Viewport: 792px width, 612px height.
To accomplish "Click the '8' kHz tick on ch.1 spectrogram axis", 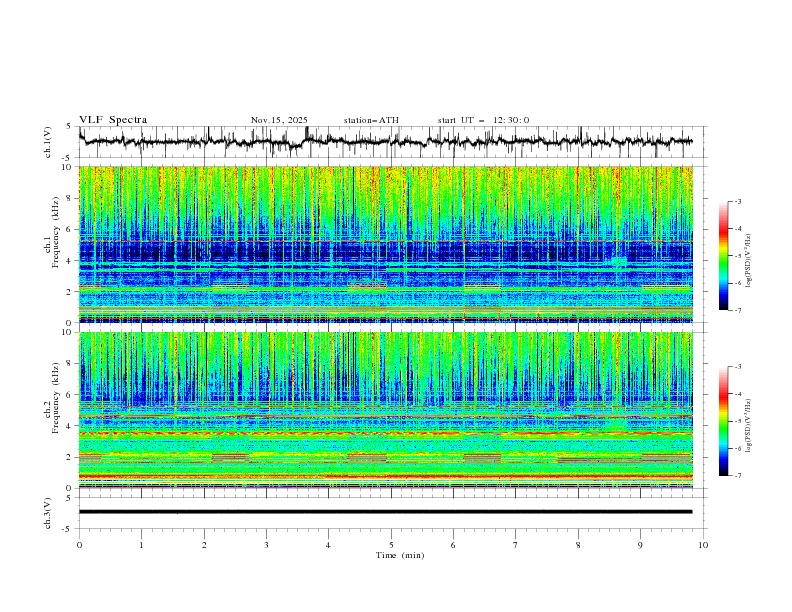I will pos(70,198).
